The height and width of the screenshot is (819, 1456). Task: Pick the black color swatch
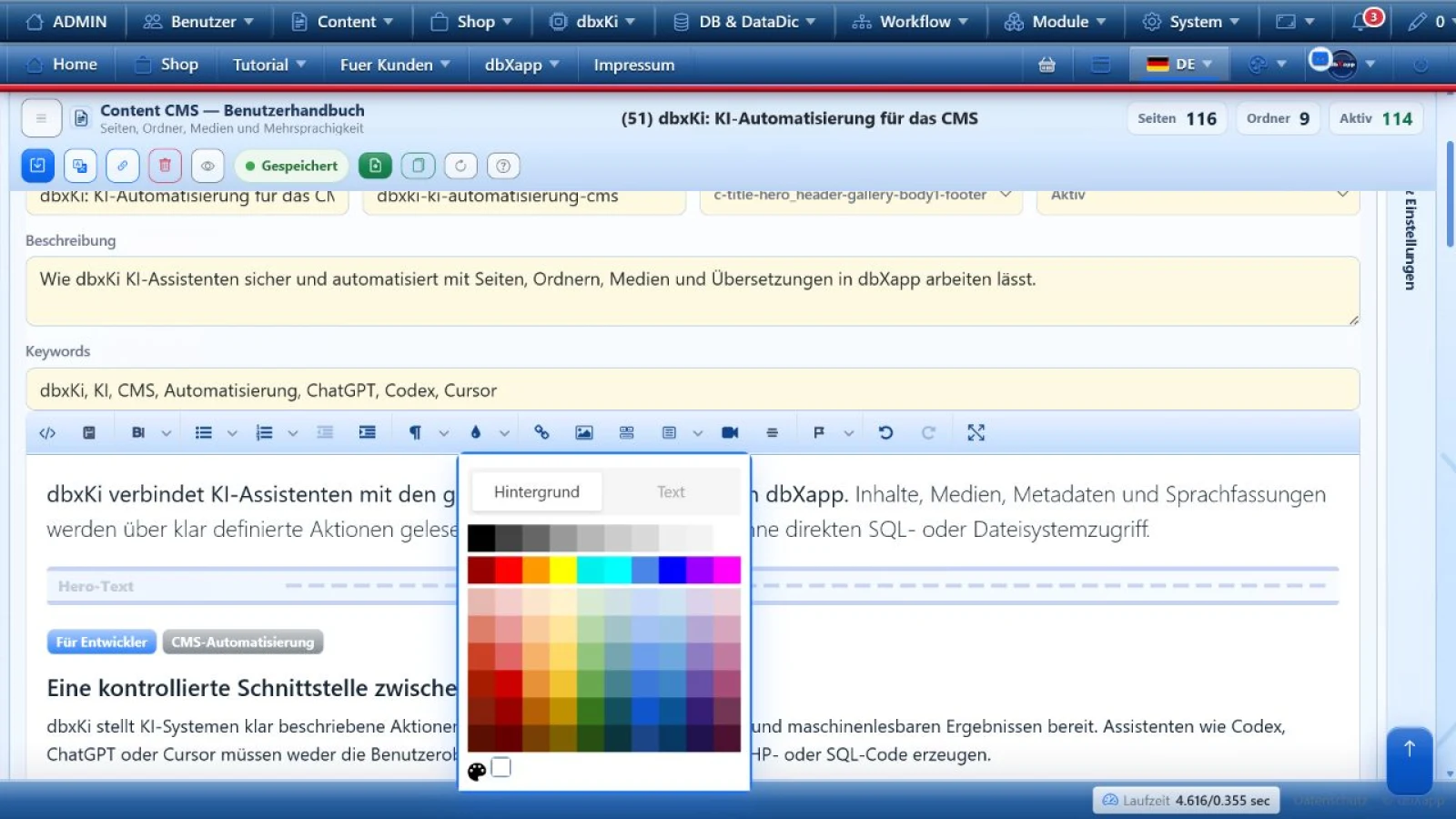click(x=481, y=538)
